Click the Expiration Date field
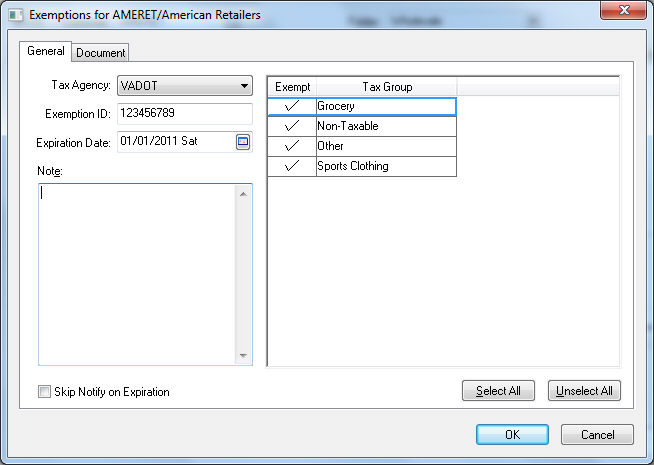654x465 pixels. click(174, 142)
